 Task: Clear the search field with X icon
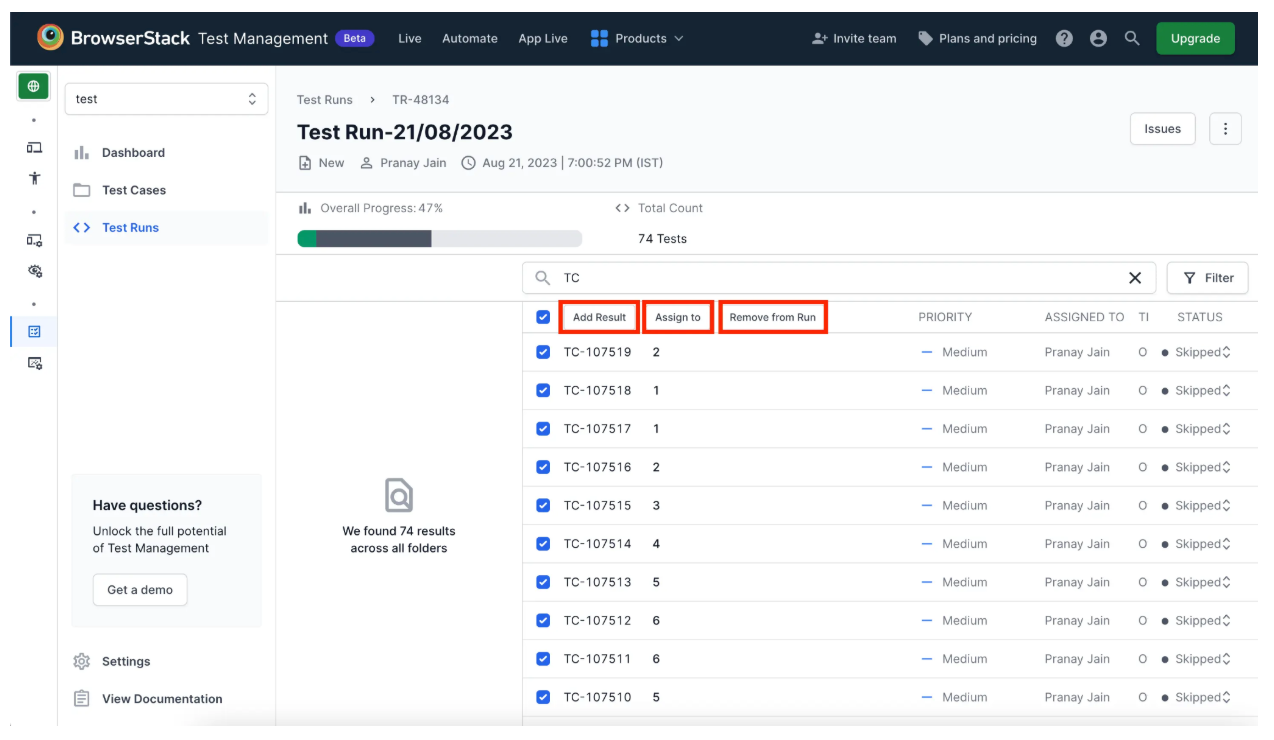pos(1135,278)
